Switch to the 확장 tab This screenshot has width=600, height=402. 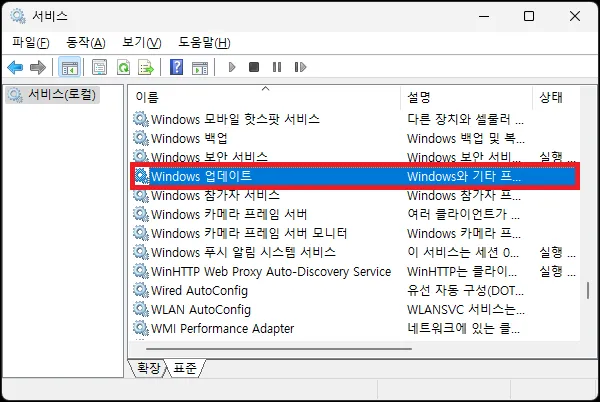click(x=148, y=368)
